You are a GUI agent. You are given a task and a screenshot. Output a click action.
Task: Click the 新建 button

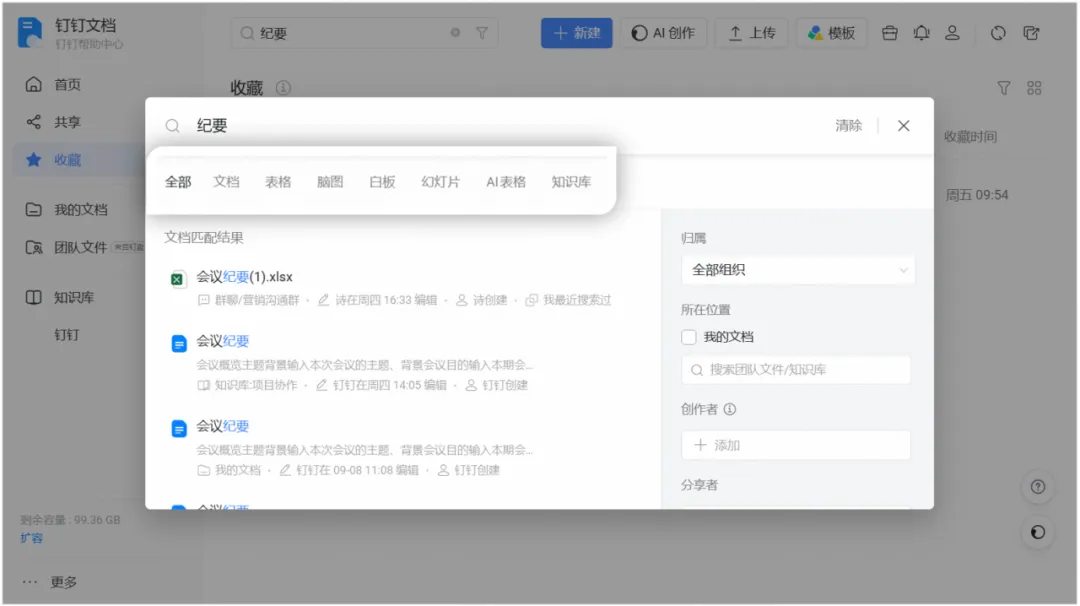click(x=577, y=33)
